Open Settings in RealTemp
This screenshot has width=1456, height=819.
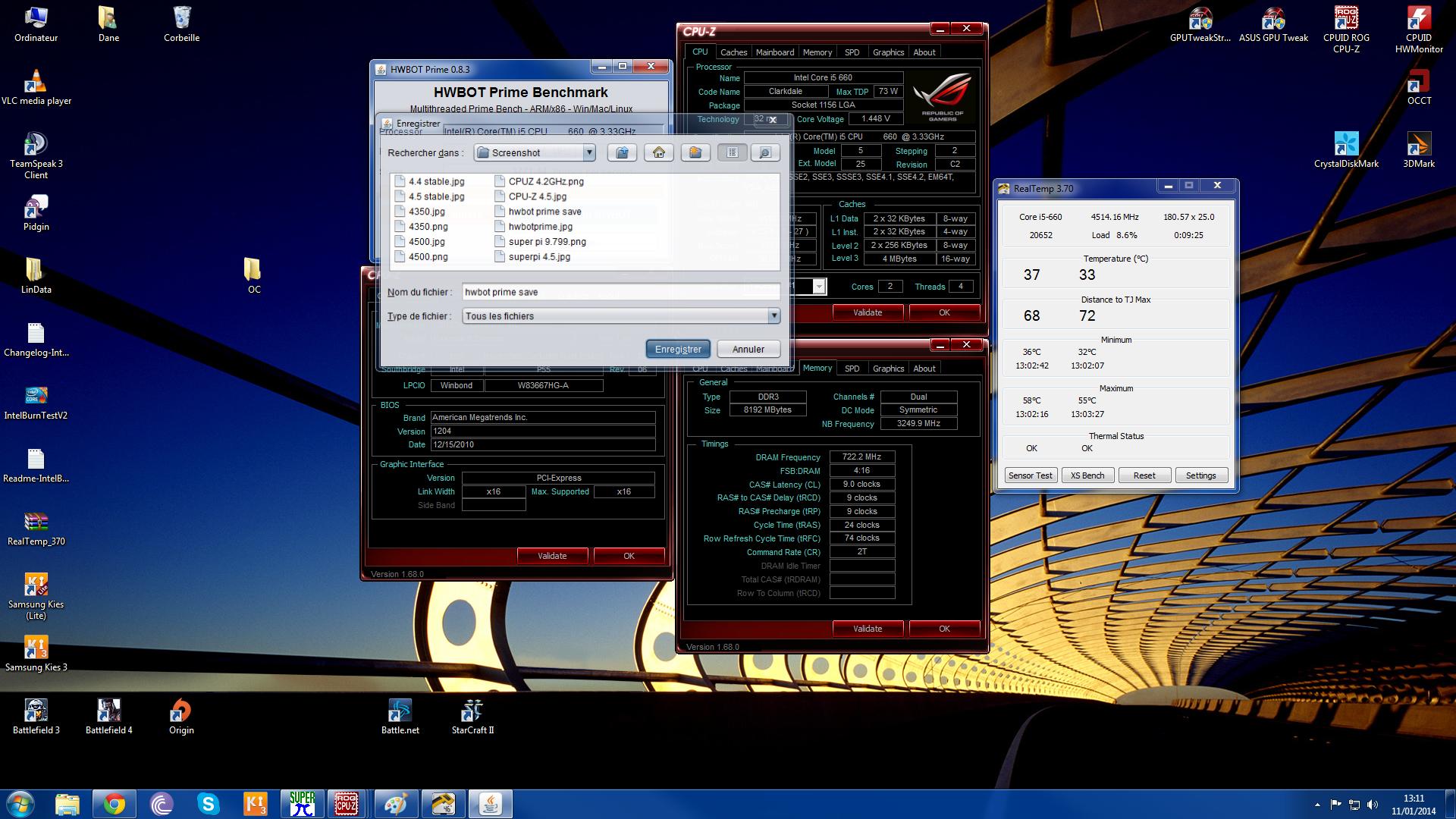coord(1201,475)
